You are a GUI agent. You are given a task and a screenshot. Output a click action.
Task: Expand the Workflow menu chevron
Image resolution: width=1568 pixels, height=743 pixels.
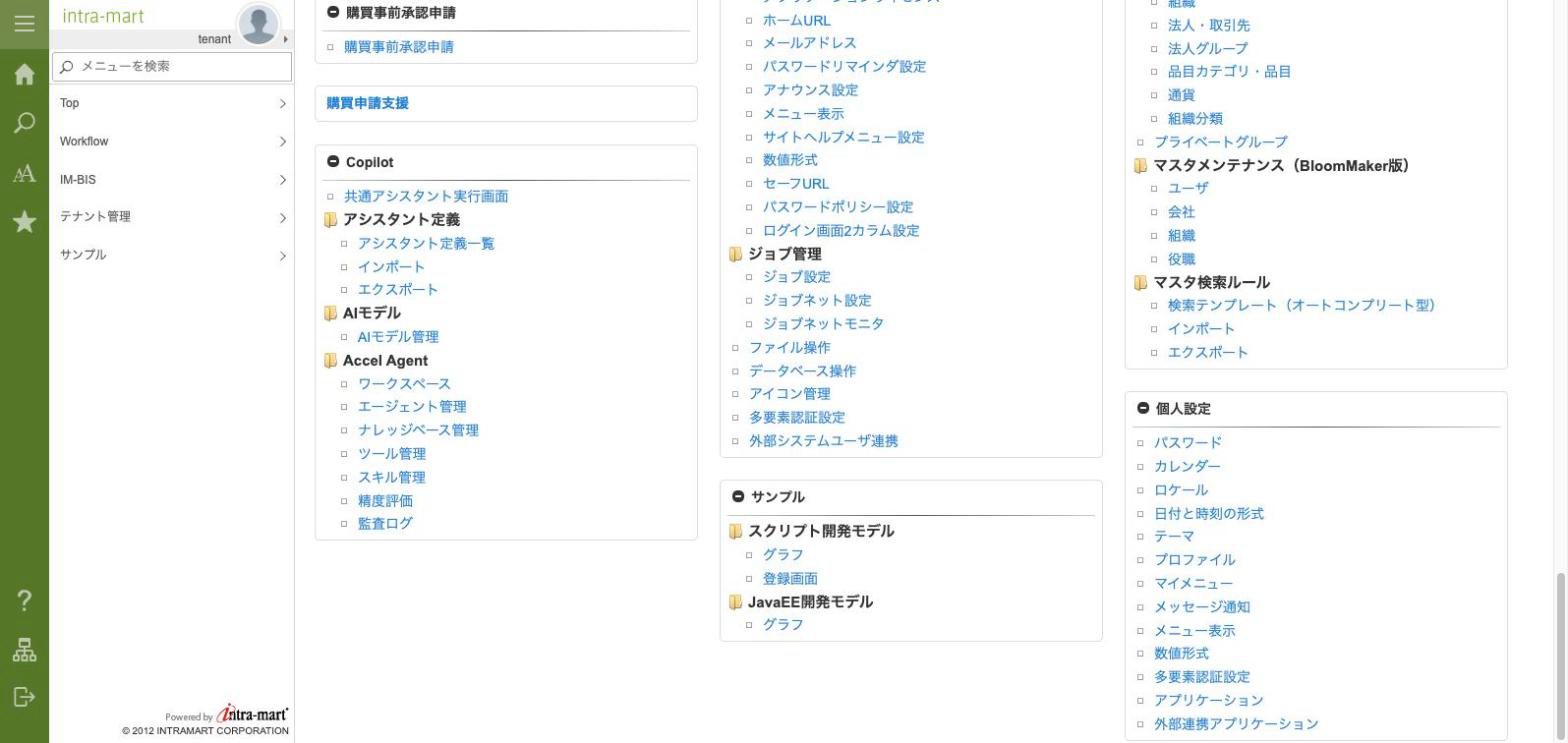click(x=283, y=142)
